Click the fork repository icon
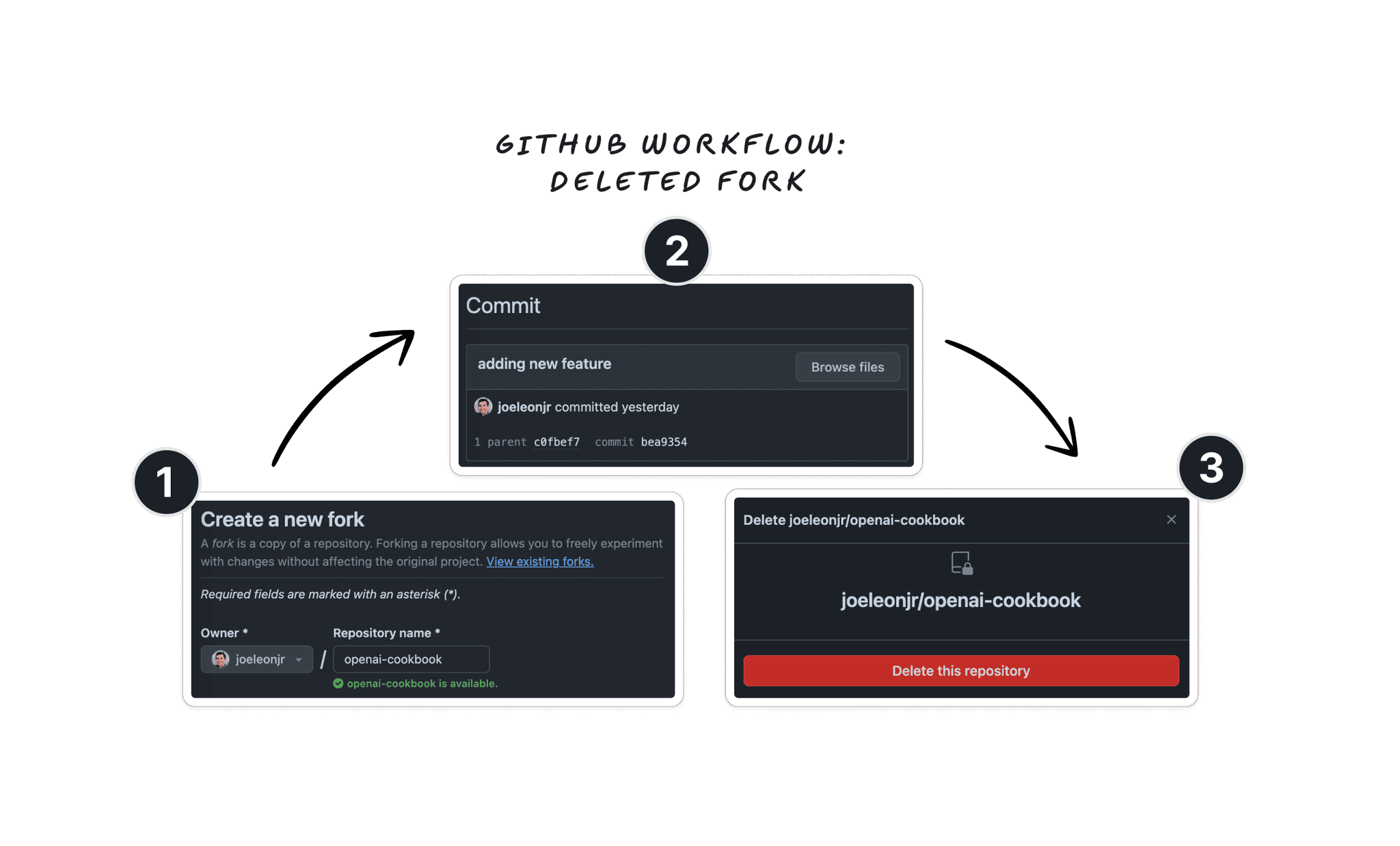The width and height of the screenshot is (1400, 846). click(x=960, y=563)
